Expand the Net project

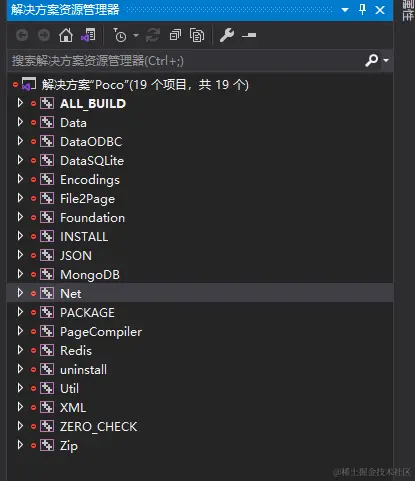point(20,293)
